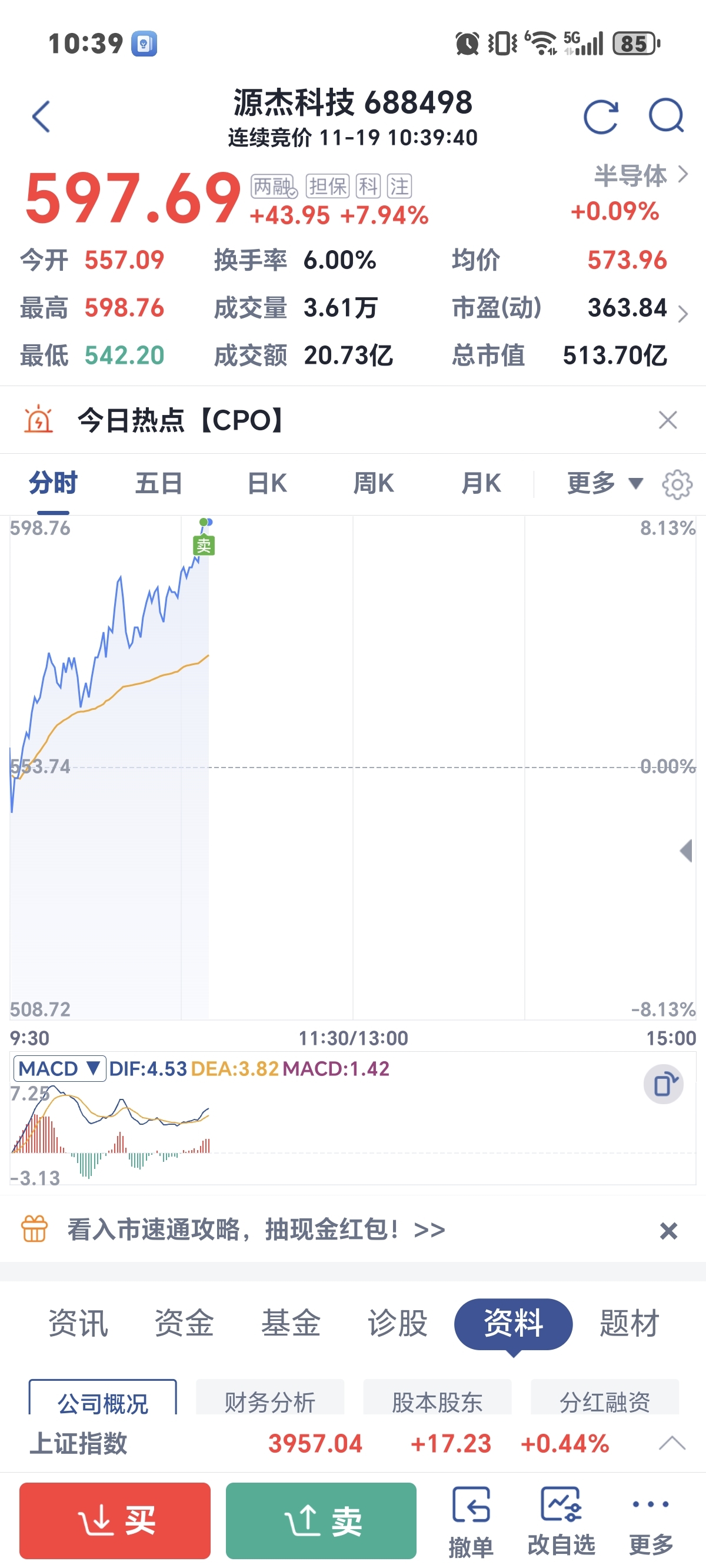Open the 半导体 sector link
The height and width of the screenshot is (1568, 706).
coord(640,175)
